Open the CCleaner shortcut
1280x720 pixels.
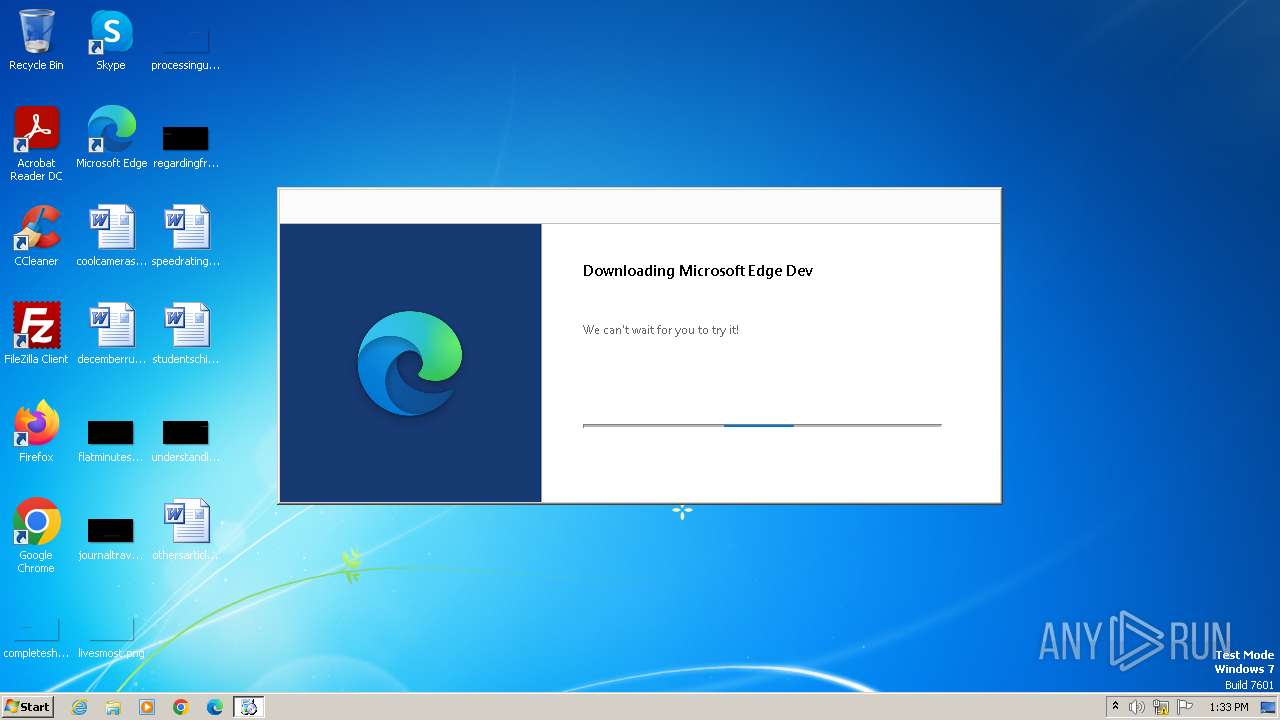[x=36, y=236]
